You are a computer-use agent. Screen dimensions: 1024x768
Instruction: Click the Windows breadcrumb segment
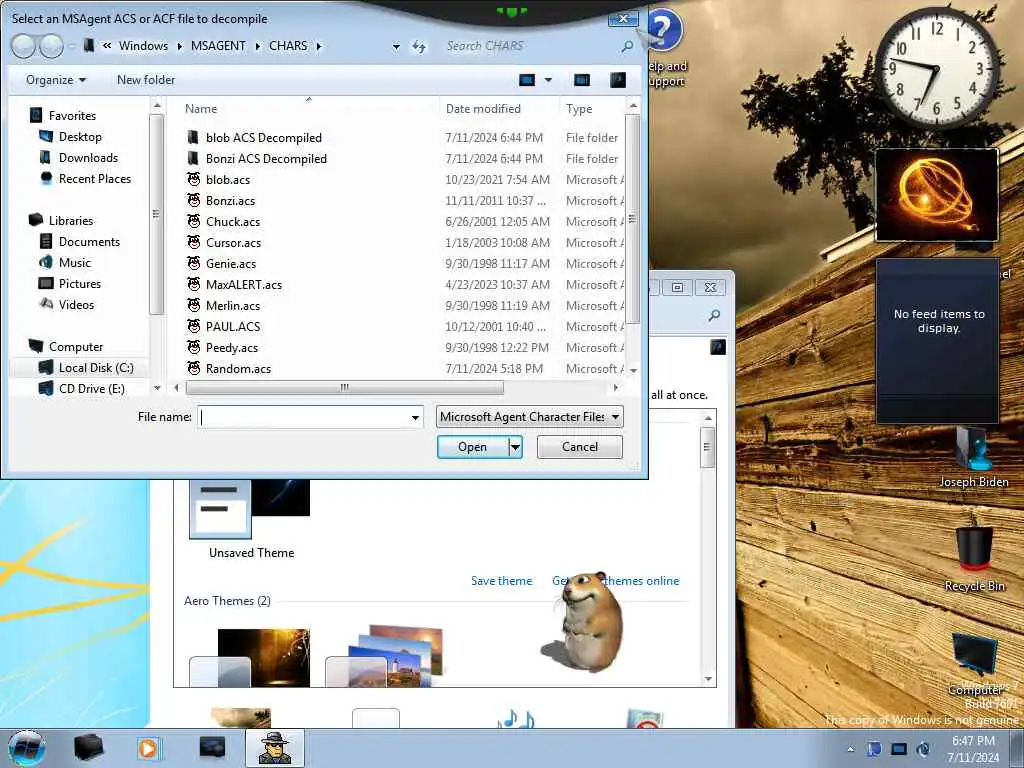(x=143, y=46)
